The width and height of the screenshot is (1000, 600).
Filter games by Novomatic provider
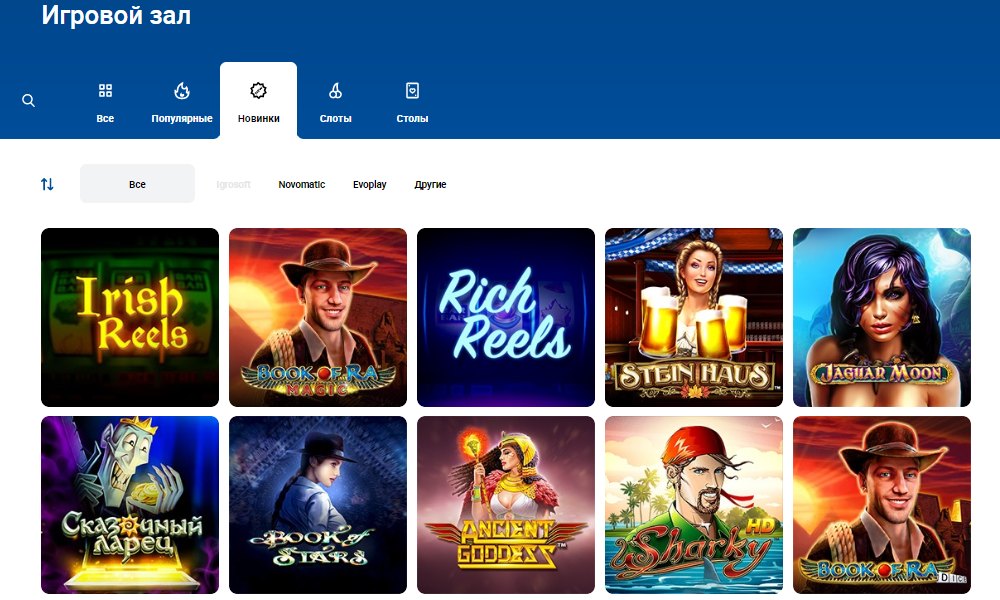pos(301,185)
